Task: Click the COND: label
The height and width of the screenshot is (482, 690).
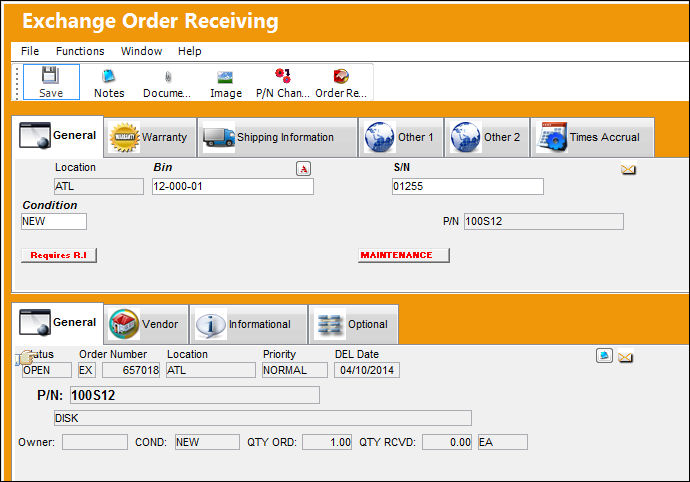Action: [151, 442]
